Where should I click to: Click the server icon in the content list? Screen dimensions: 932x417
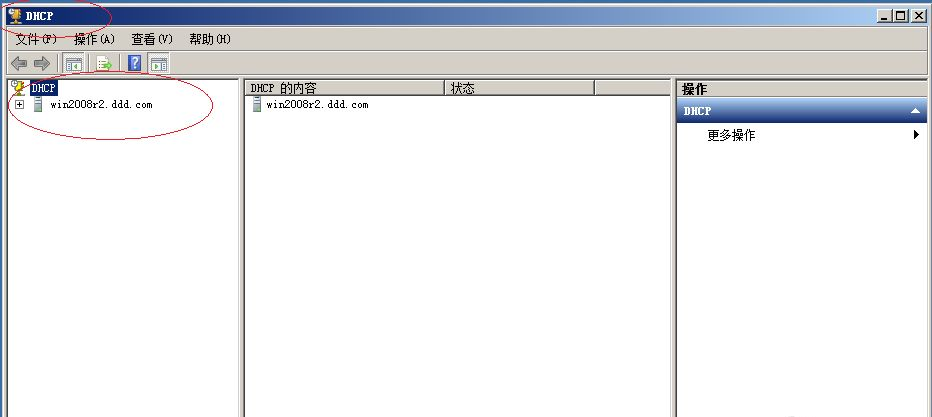257,104
